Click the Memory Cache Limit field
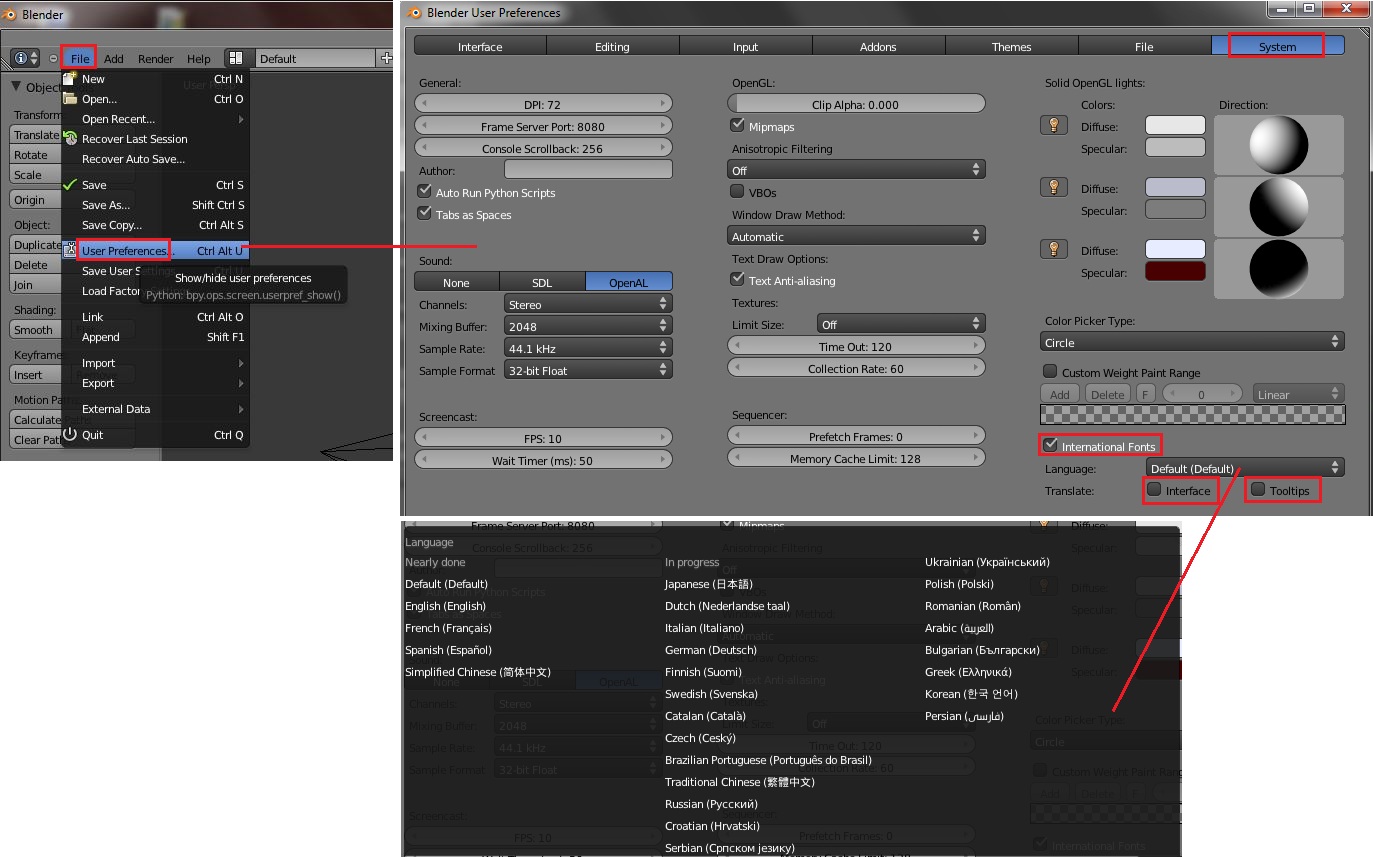Viewport: 1373px width, 857px height. coord(855,458)
